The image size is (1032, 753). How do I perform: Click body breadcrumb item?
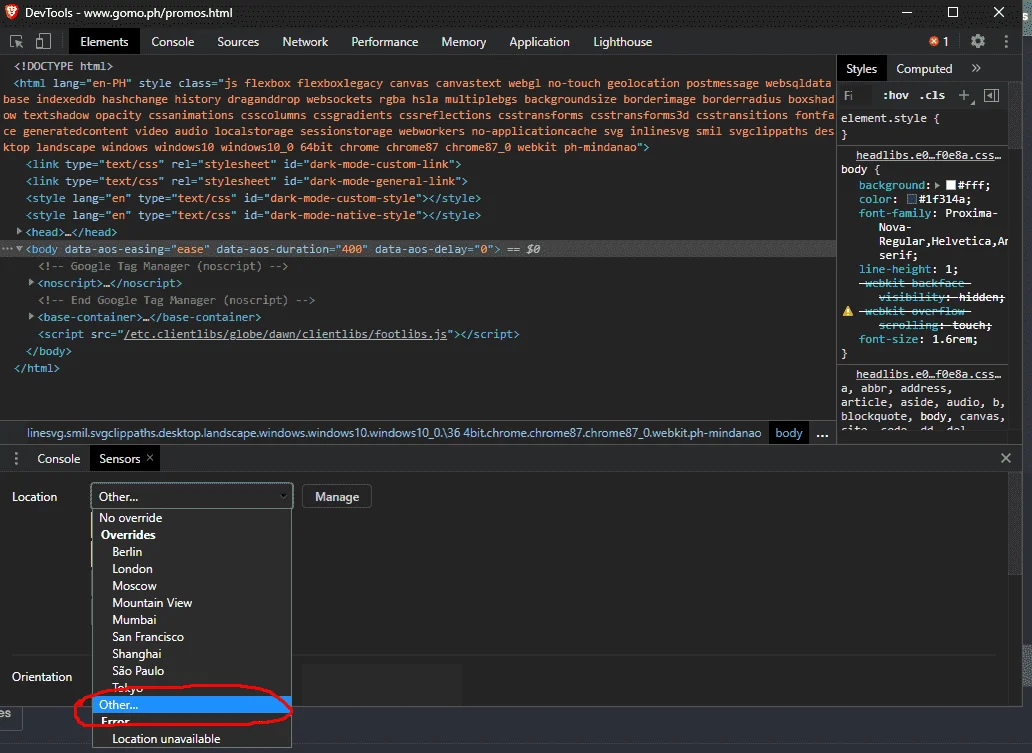point(788,433)
